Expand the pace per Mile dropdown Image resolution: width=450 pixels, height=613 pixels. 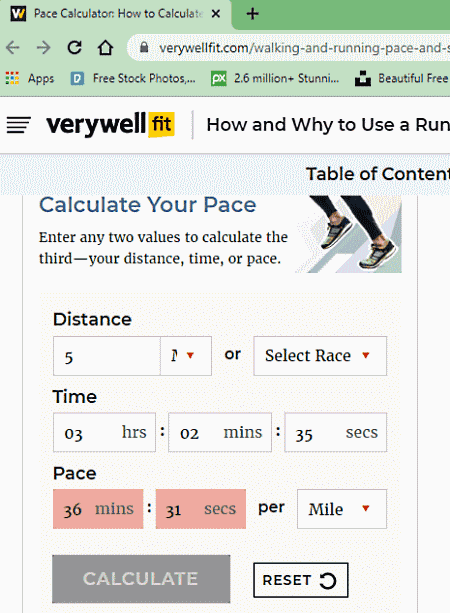tap(342, 509)
